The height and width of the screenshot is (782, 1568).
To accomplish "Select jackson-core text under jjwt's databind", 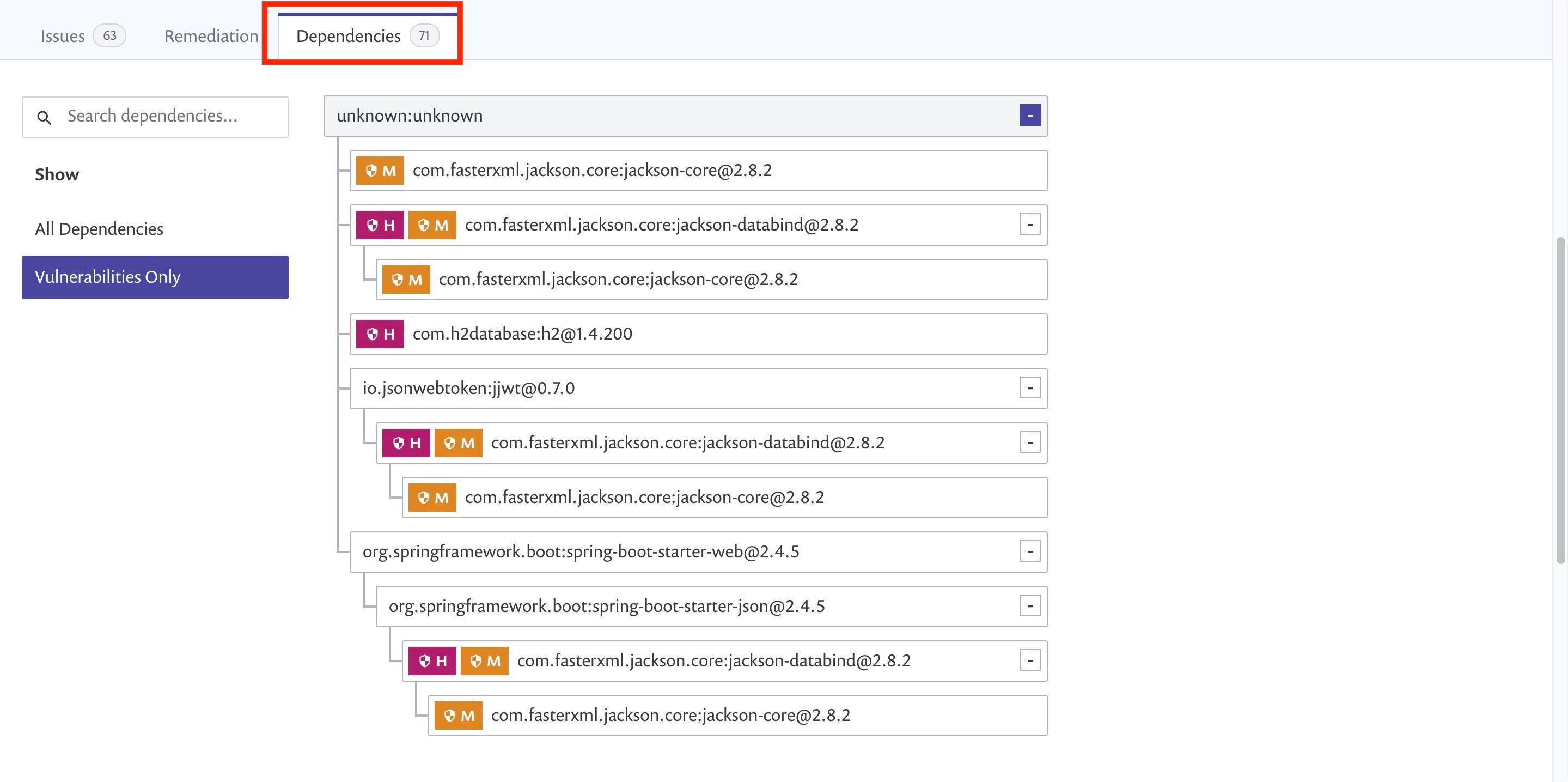I will (x=645, y=497).
